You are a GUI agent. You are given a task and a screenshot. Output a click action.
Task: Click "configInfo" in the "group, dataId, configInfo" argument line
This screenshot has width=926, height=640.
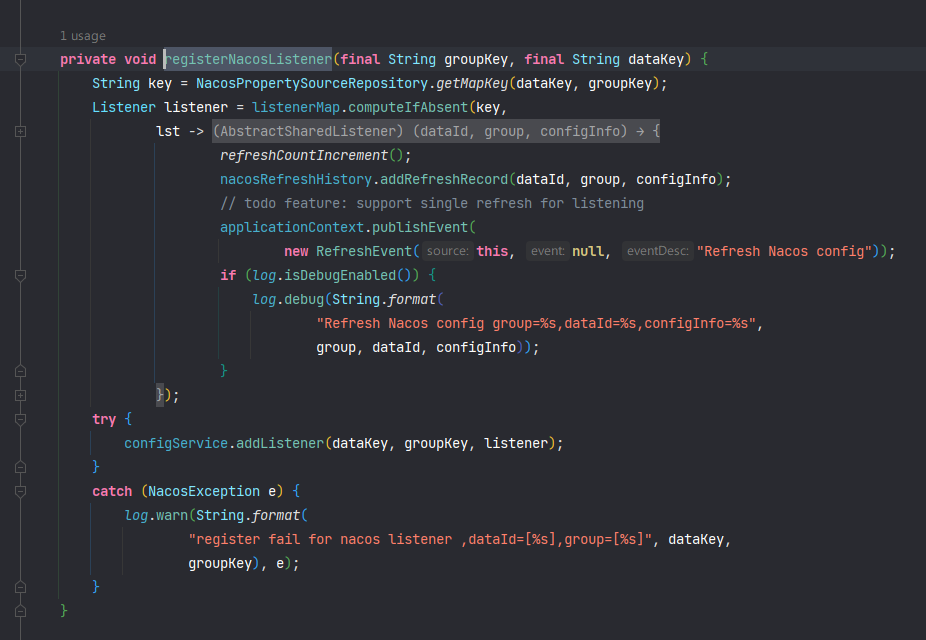476,348
